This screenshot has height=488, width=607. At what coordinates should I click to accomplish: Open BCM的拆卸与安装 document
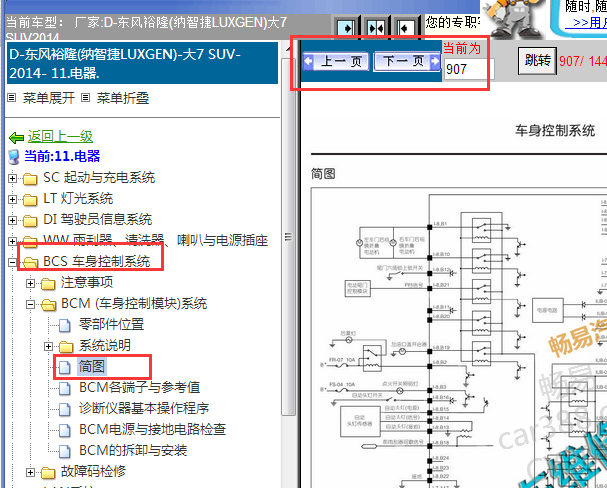click(x=133, y=450)
